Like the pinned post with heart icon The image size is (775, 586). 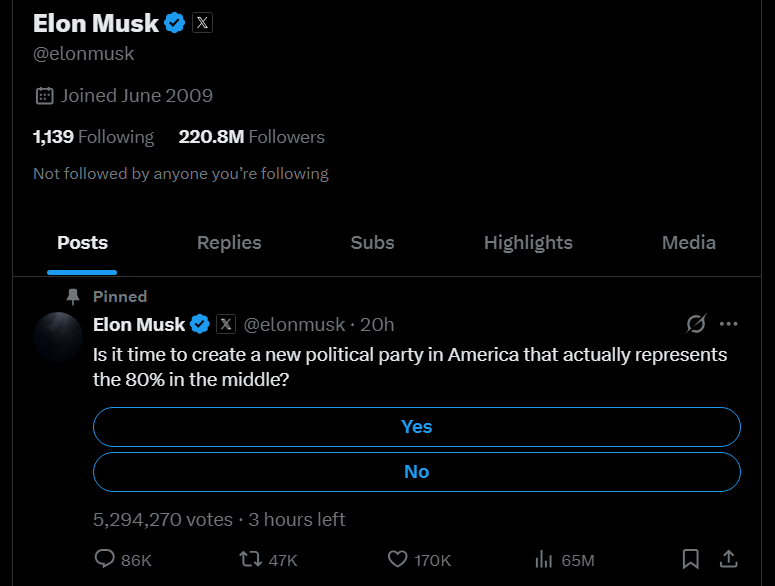point(397,559)
